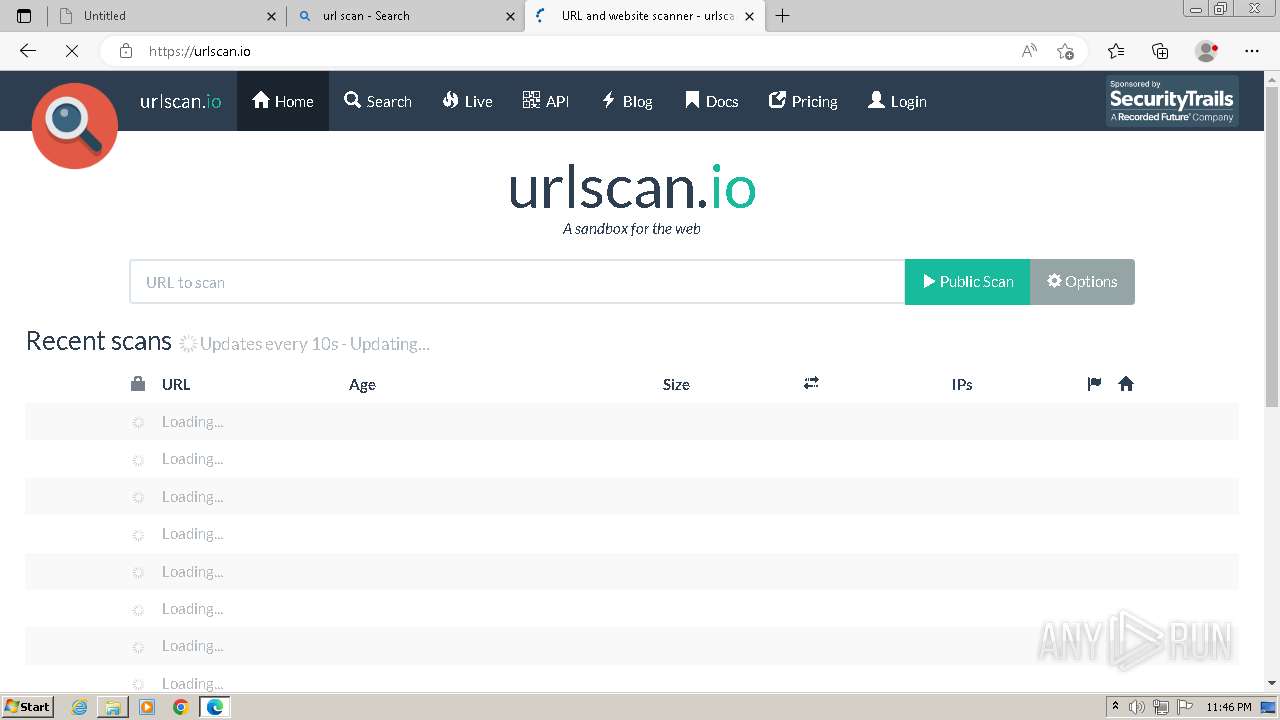This screenshot has height=720, width=1280.
Task: Open the Login link
Action: click(897, 101)
